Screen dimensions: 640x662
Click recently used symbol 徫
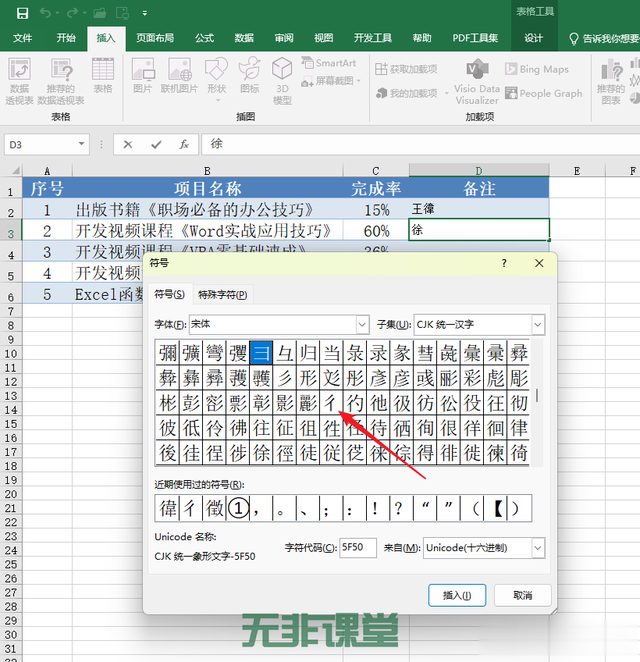(x=168, y=508)
